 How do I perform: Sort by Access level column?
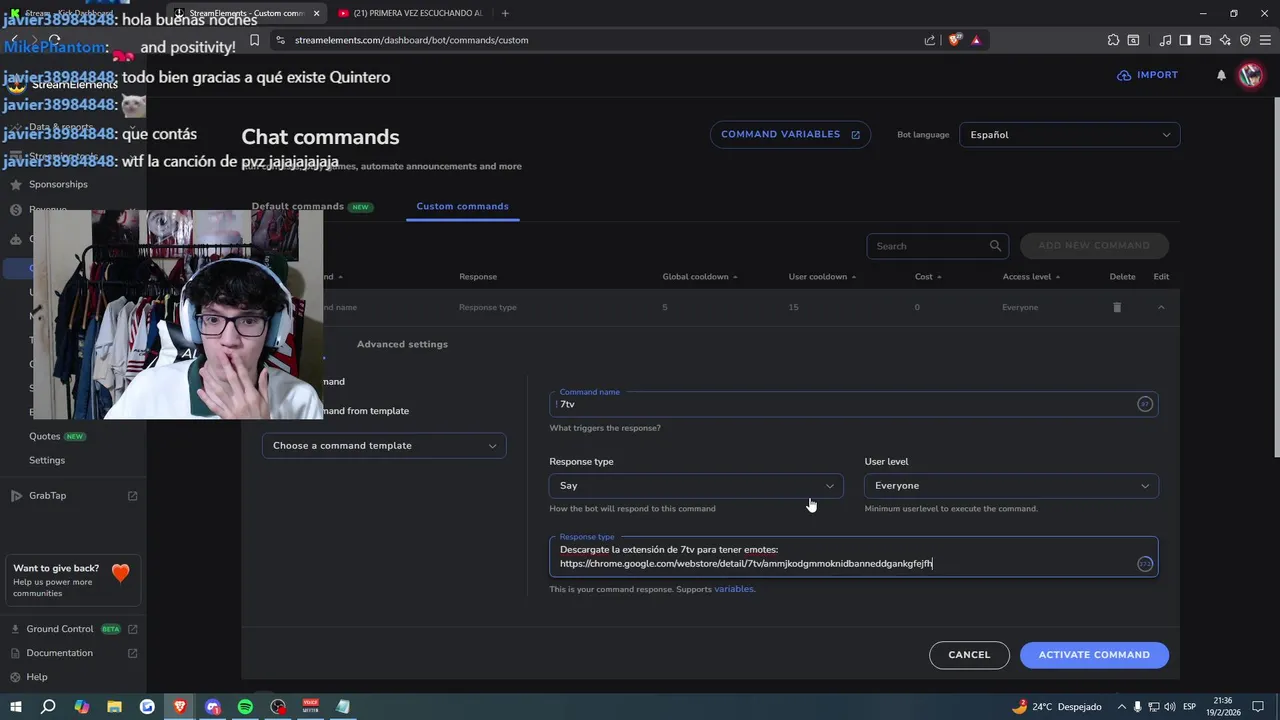[x=1031, y=277]
